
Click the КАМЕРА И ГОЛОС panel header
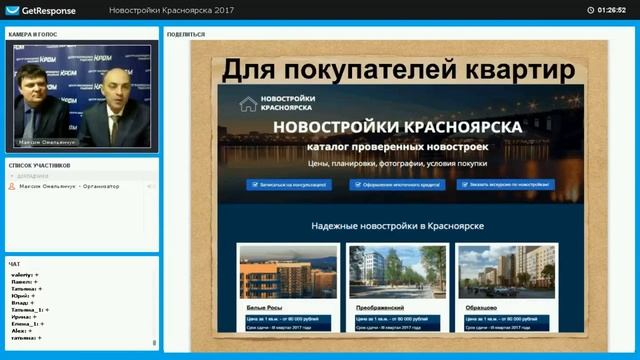coord(33,35)
